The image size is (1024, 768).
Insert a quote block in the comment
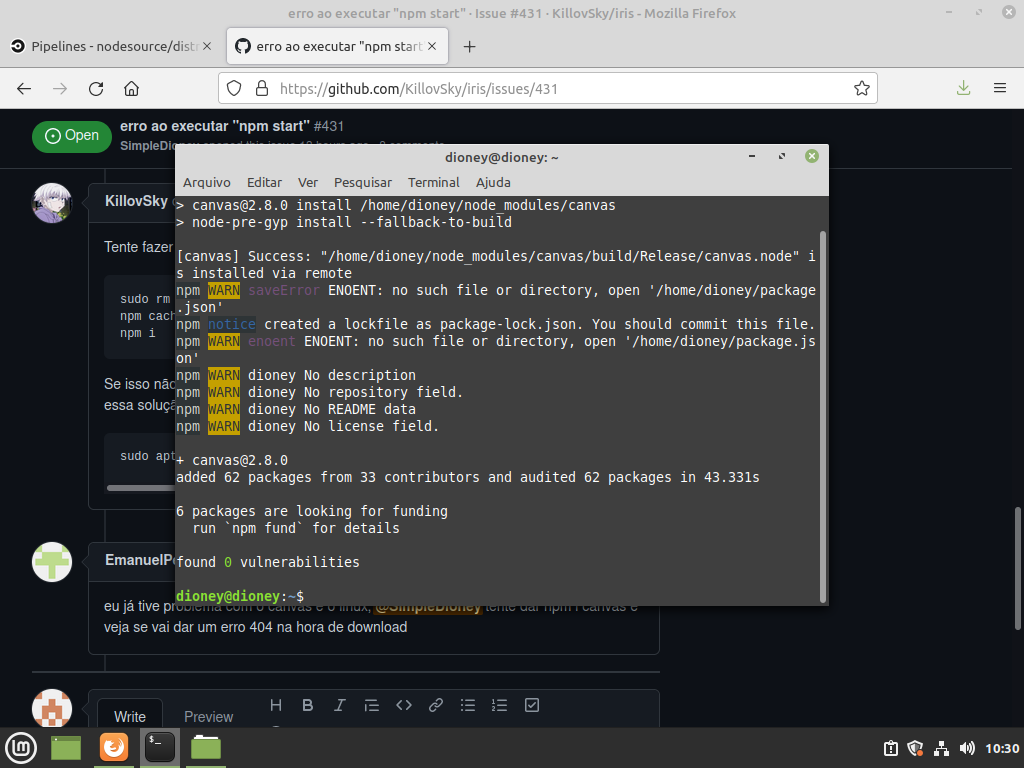371,705
